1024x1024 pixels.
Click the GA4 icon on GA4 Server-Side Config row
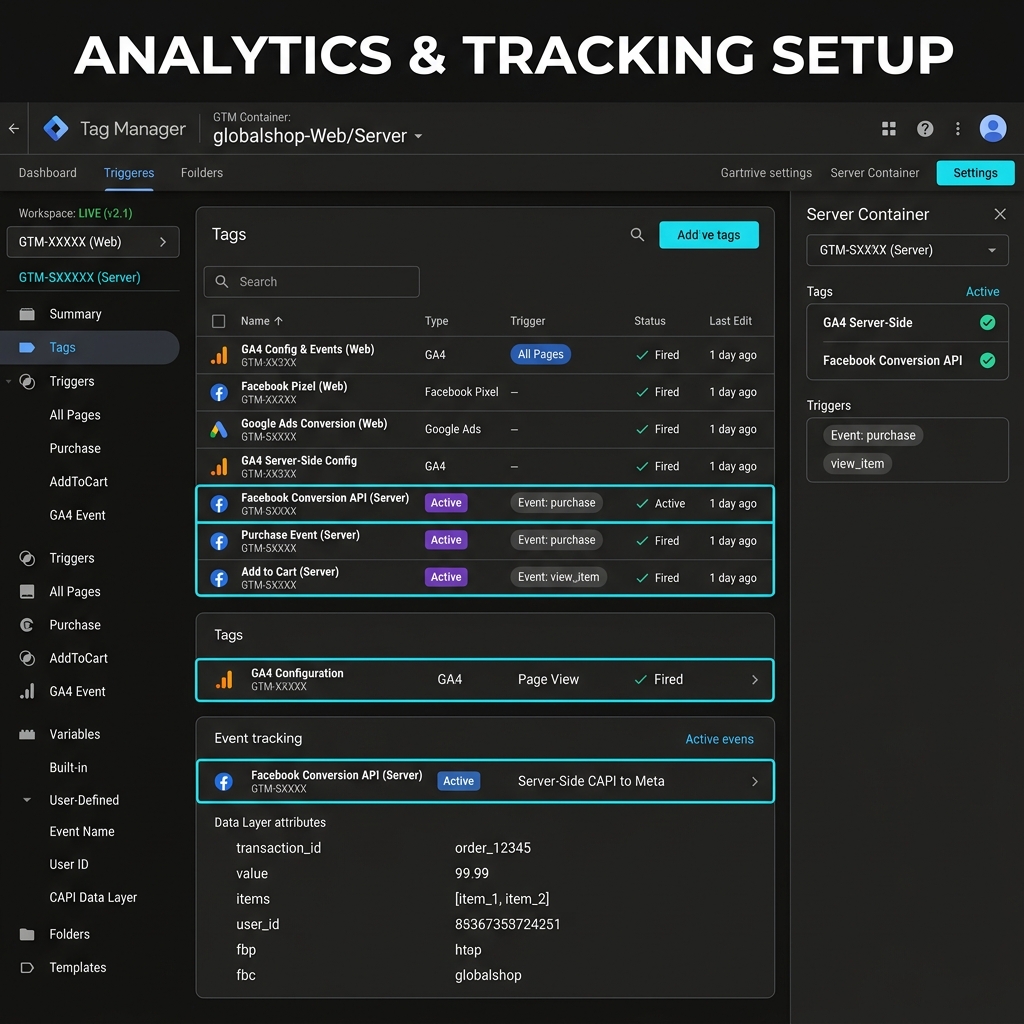click(219, 466)
